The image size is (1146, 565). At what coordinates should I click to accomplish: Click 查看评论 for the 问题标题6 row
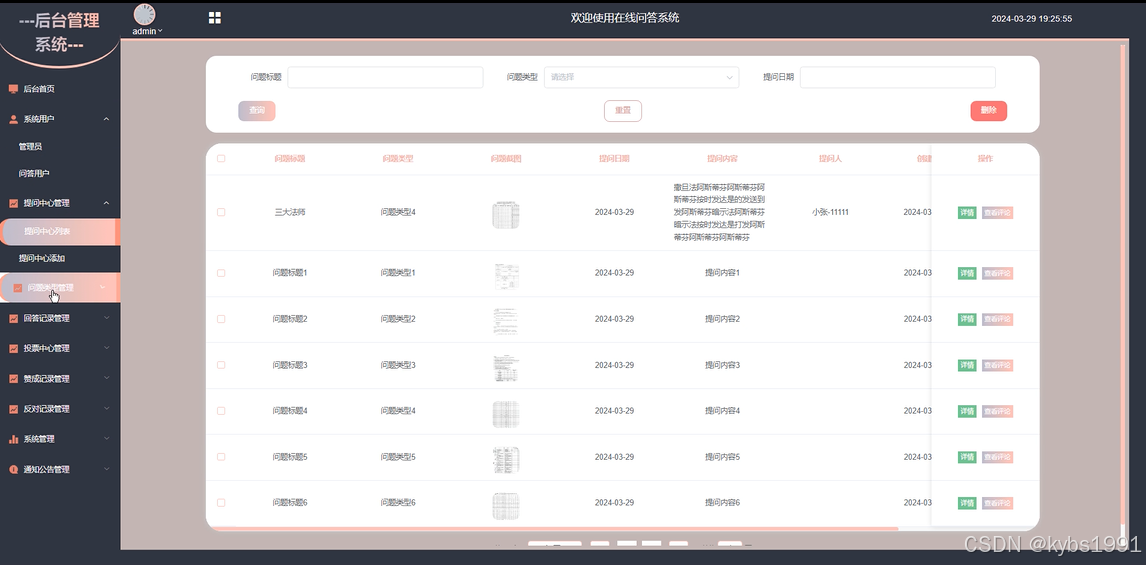[997, 504]
